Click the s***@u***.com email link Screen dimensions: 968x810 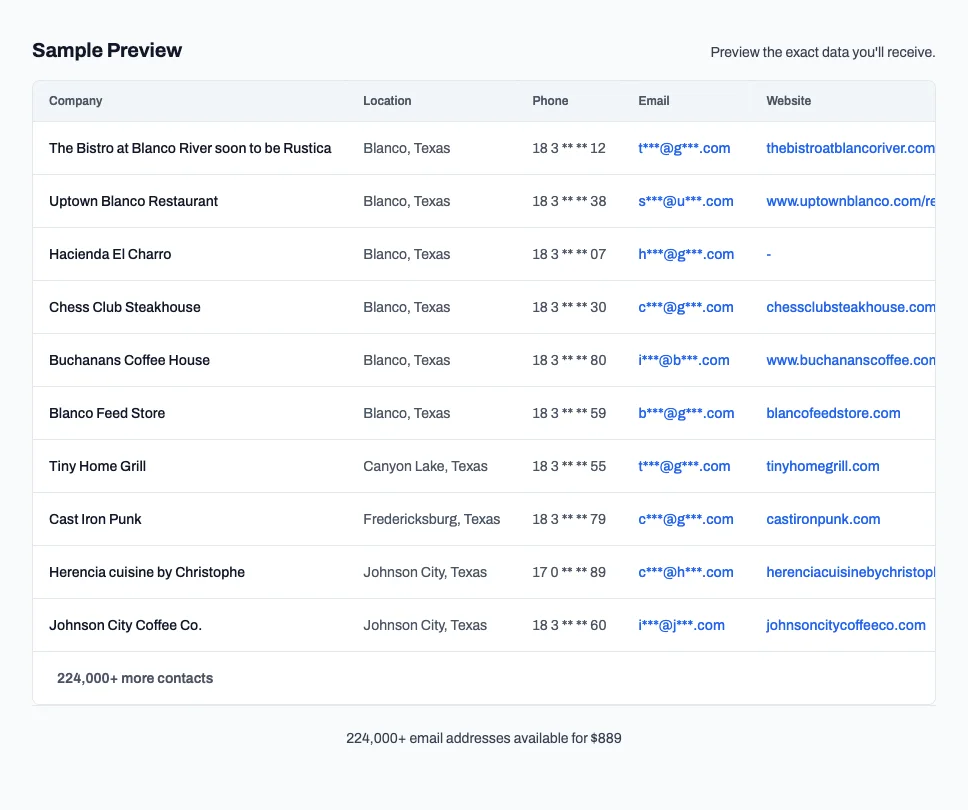[686, 201]
